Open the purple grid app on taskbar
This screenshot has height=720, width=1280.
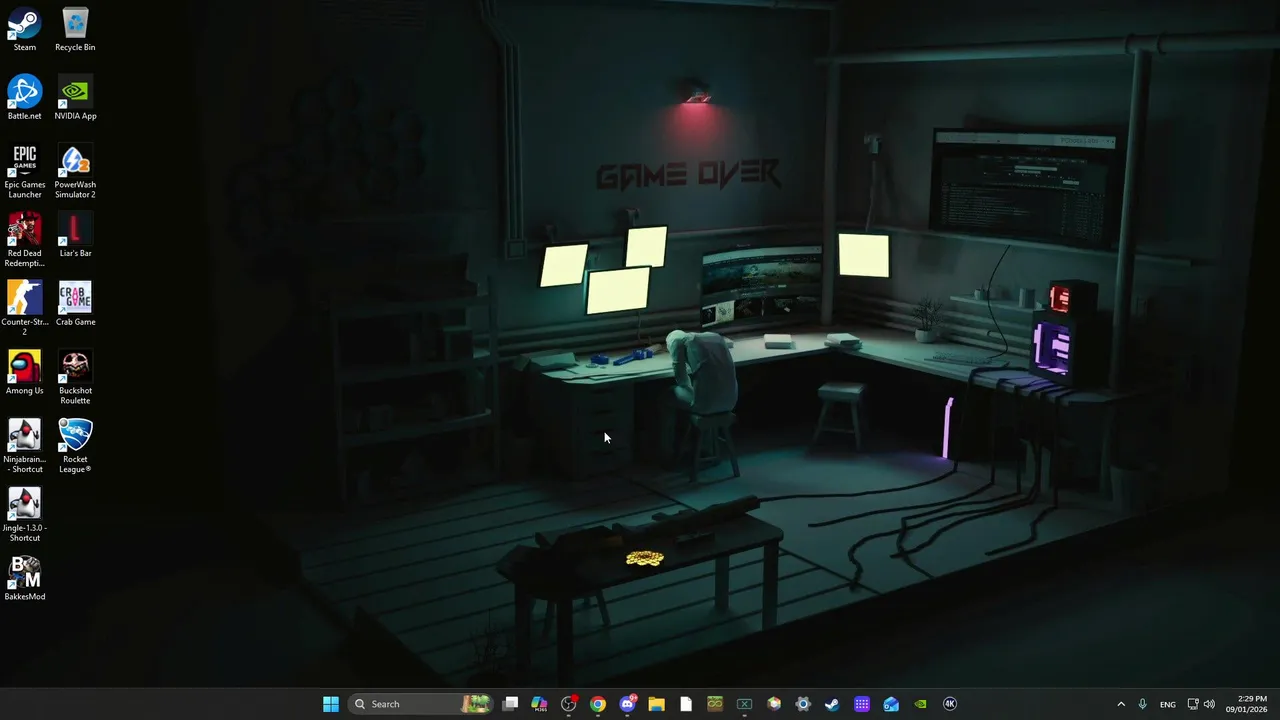tap(862, 704)
